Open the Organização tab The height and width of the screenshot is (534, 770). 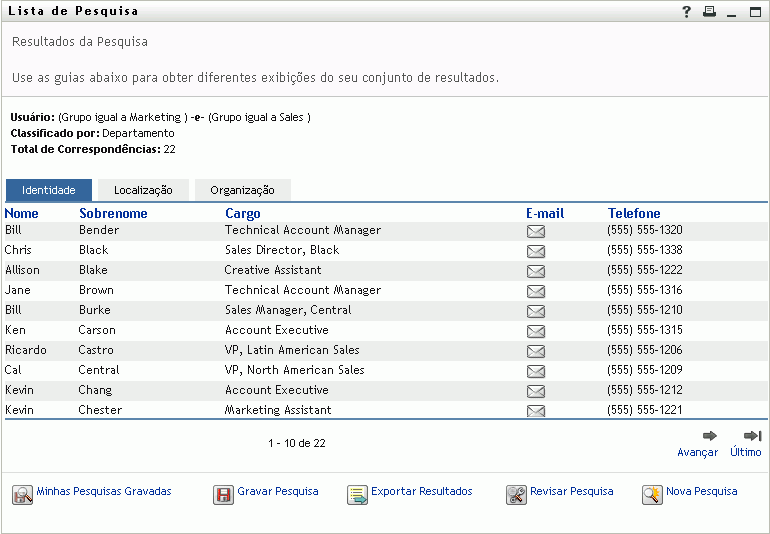point(242,190)
